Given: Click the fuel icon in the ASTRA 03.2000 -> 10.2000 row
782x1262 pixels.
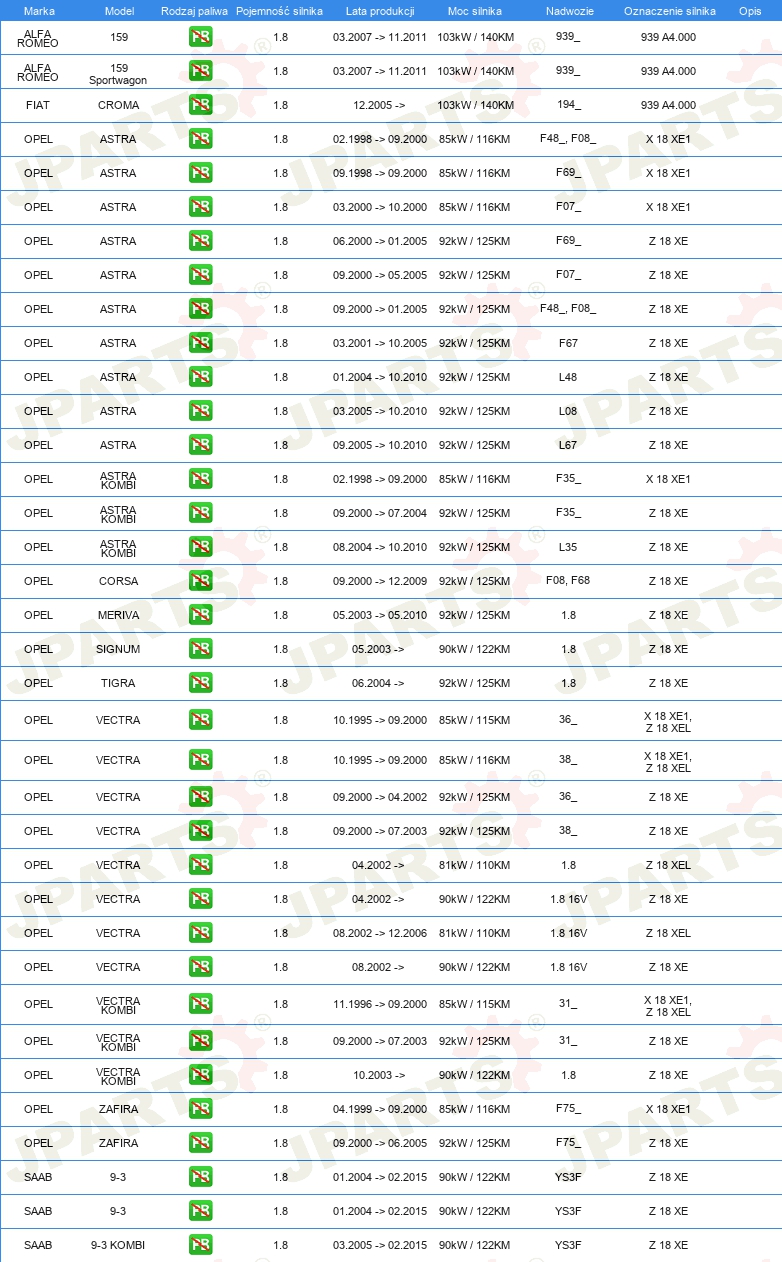Looking at the screenshot, I should click(200, 207).
